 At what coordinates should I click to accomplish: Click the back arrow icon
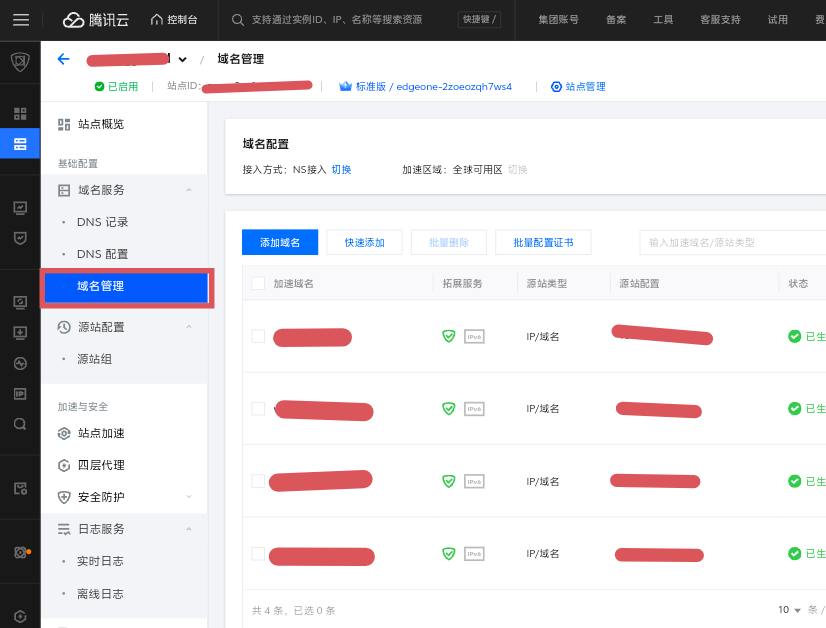click(63, 59)
